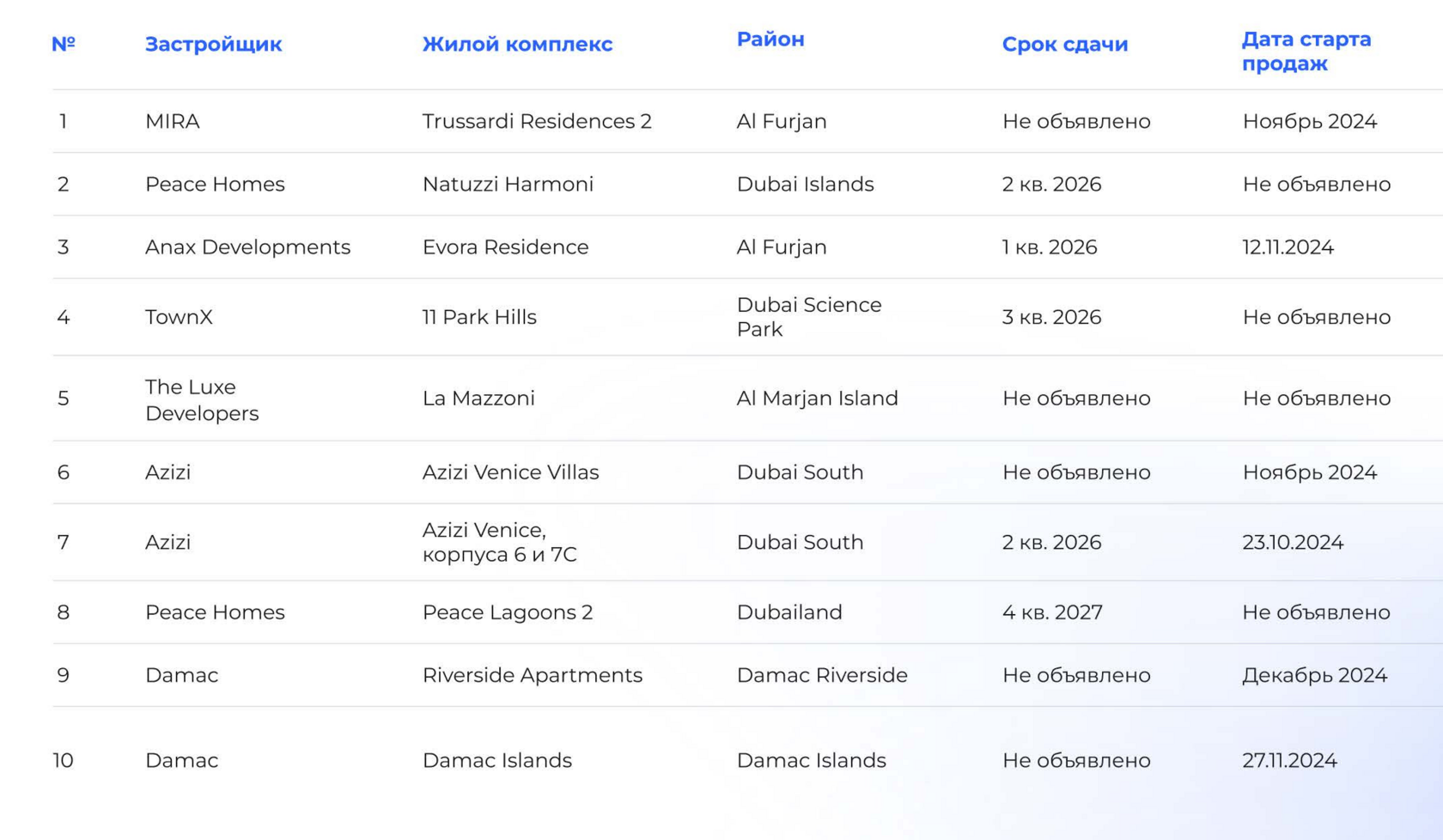Viewport: 1443px width, 840px height.
Task: Click "Dubai Science Park" district cell
Action: click(x=809, y=317)
